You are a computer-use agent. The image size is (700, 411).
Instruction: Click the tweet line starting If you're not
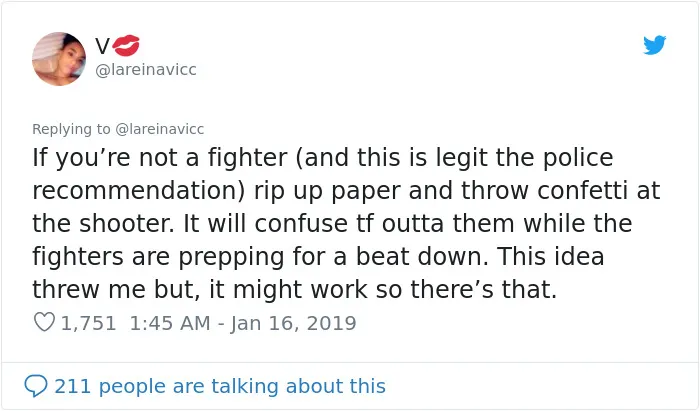click(323, 158)
